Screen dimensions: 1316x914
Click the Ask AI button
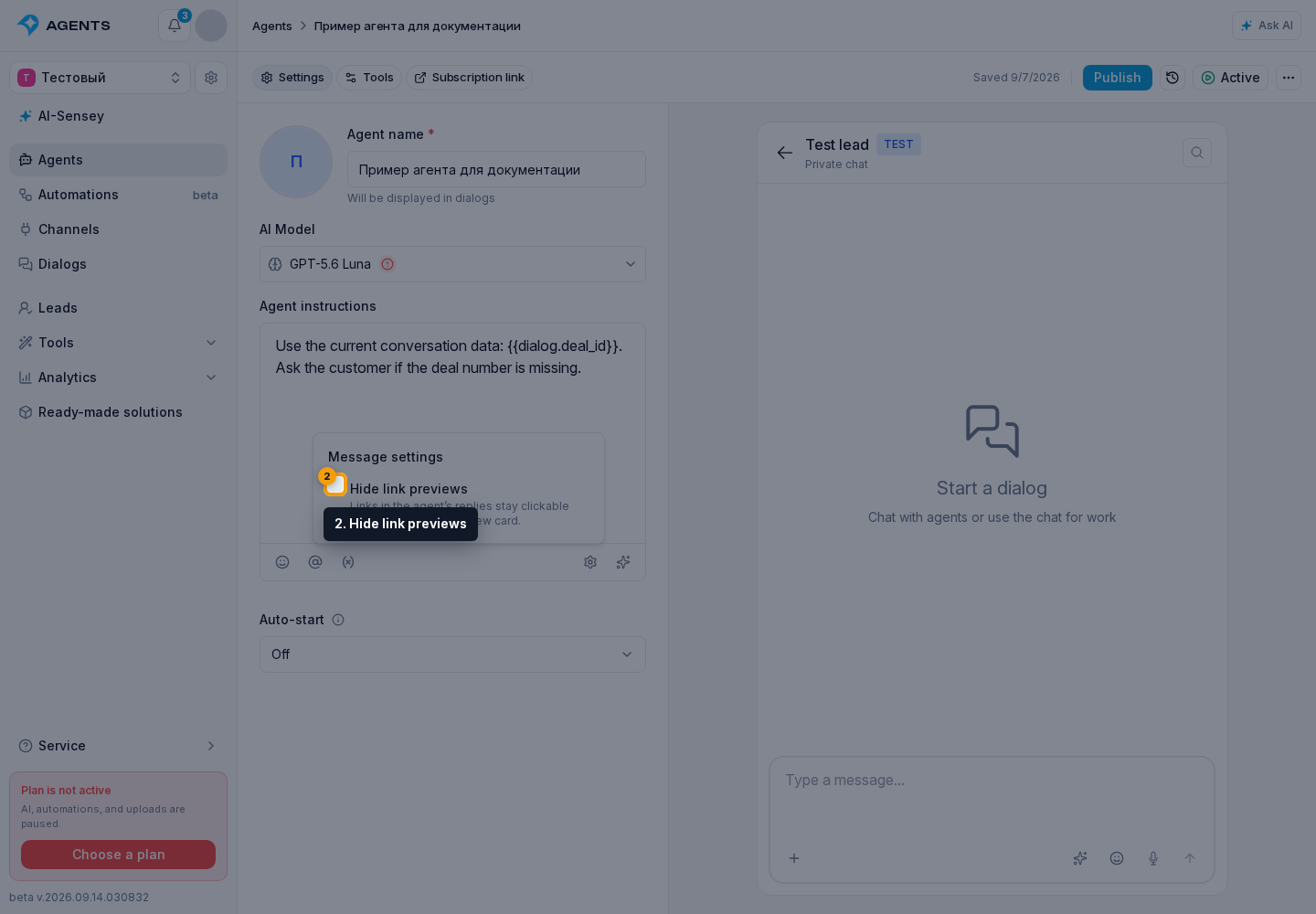1267,26
